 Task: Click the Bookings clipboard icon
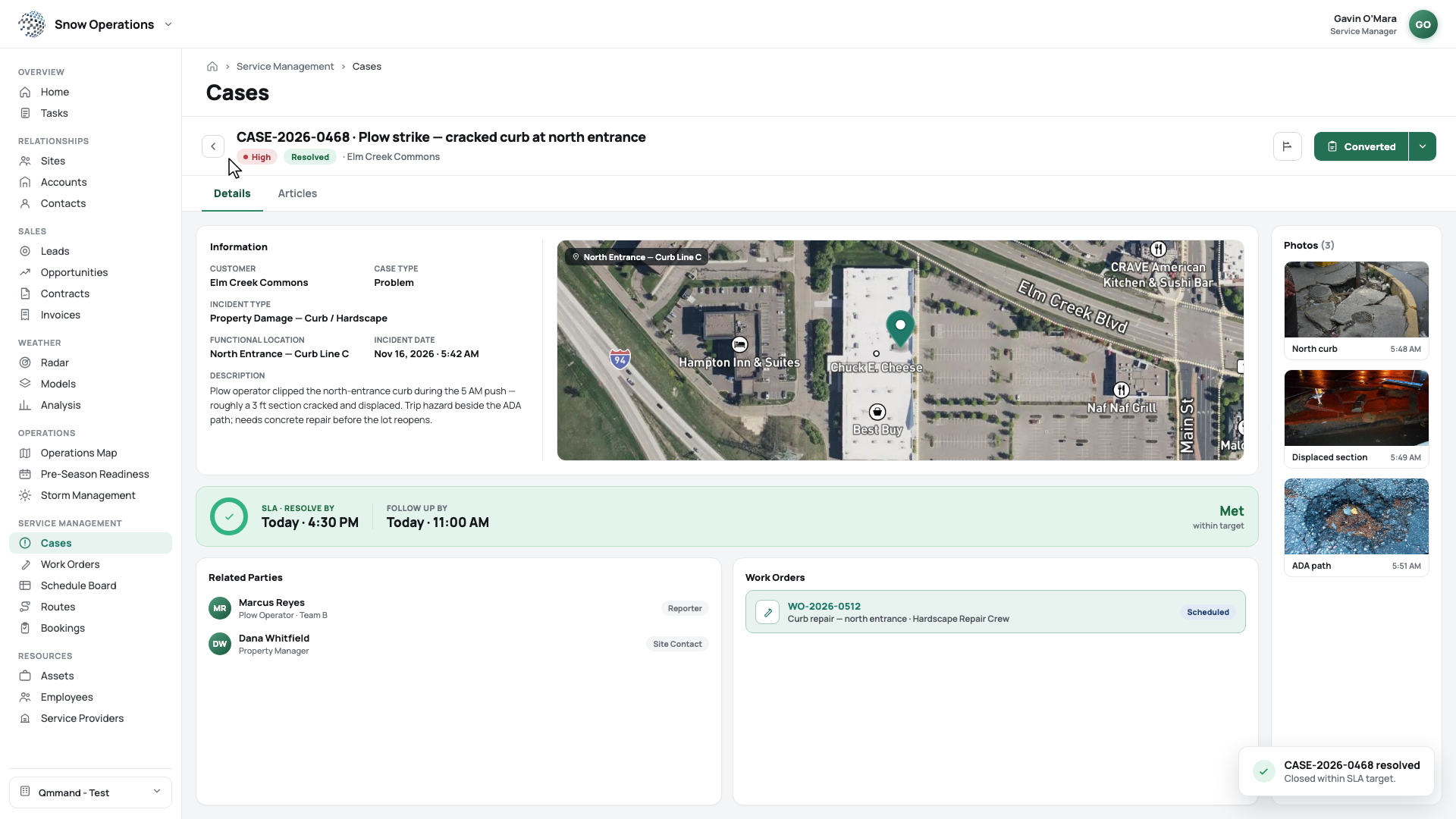pyautogui.click(x=25, y=628)
